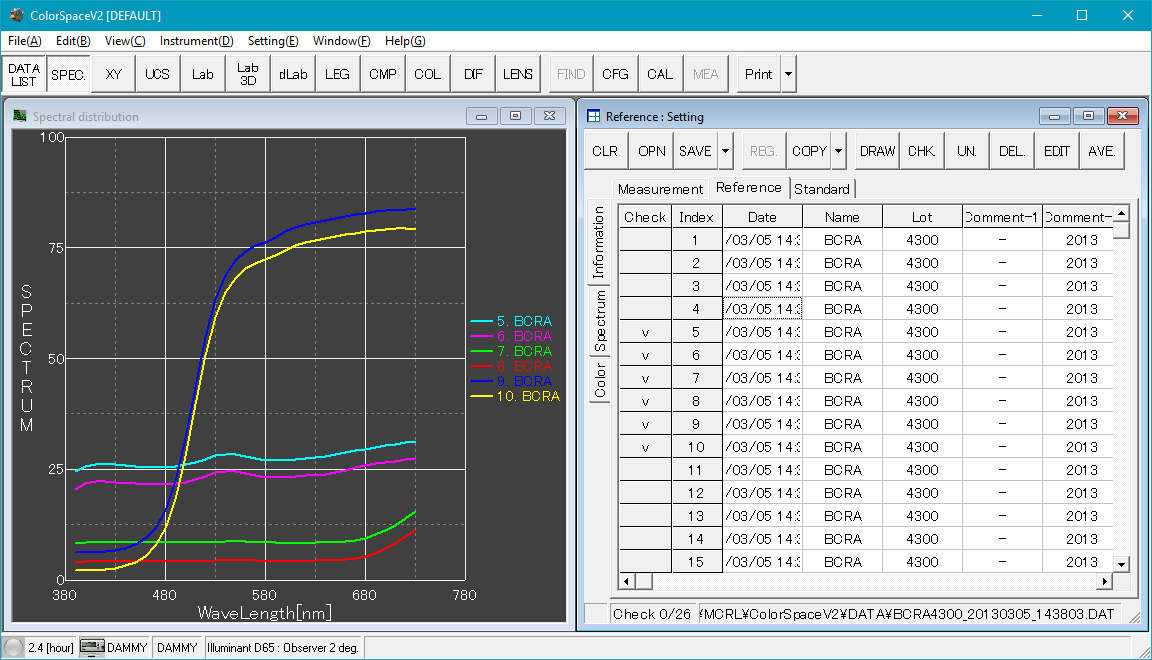Click the table's scroll up arrow
Image resolution: width=1152 pixels, height=660 pixels.
pyautogui.click(x=1121, y=214)
